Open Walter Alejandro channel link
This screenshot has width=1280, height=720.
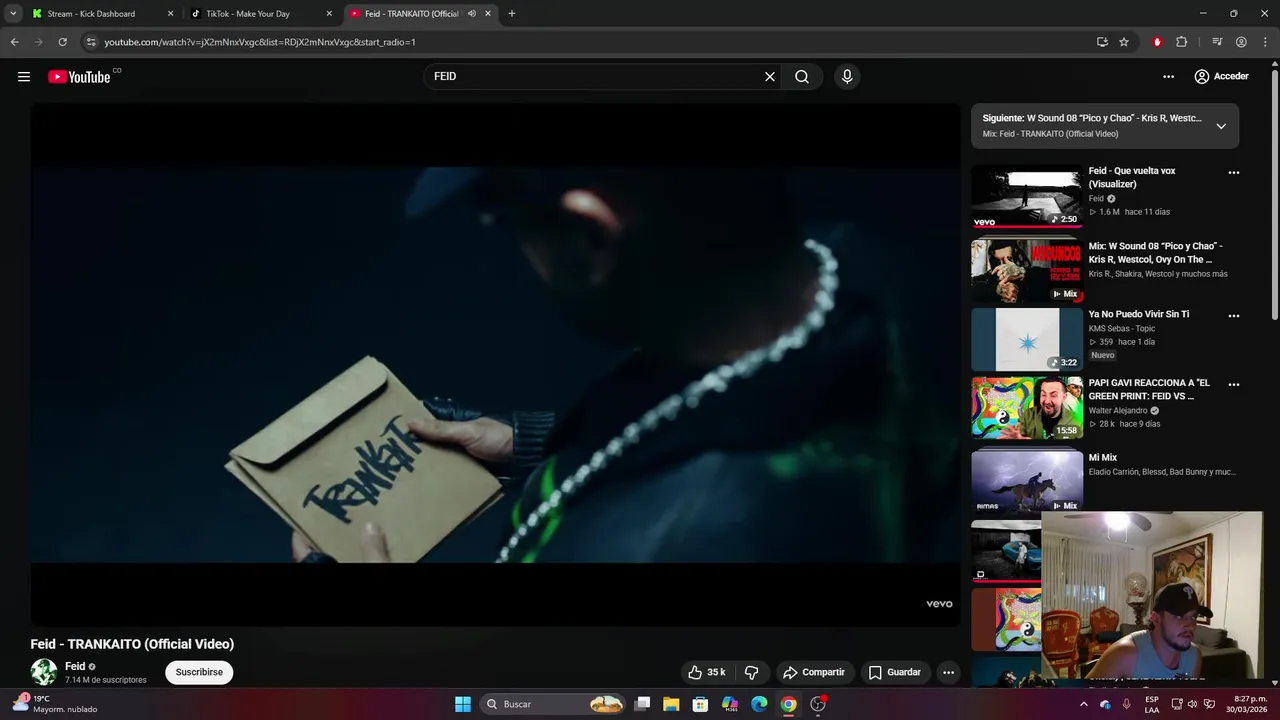pos(1118,410)
